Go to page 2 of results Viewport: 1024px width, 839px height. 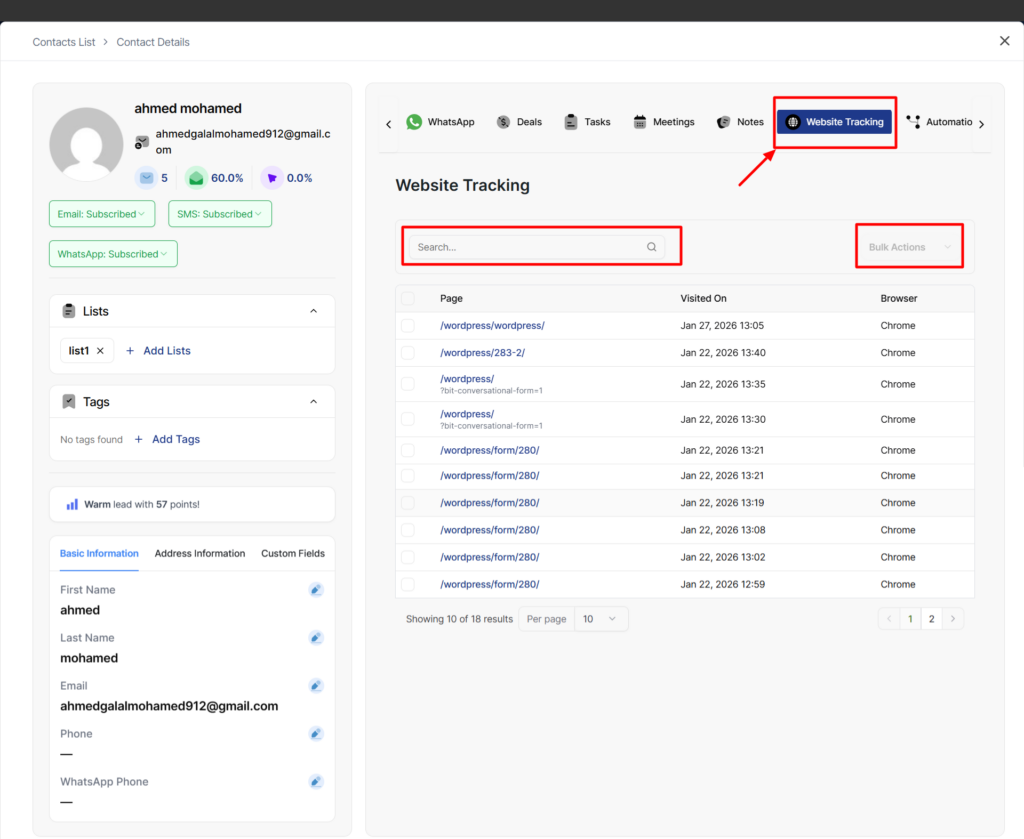(x=932, y=619)
